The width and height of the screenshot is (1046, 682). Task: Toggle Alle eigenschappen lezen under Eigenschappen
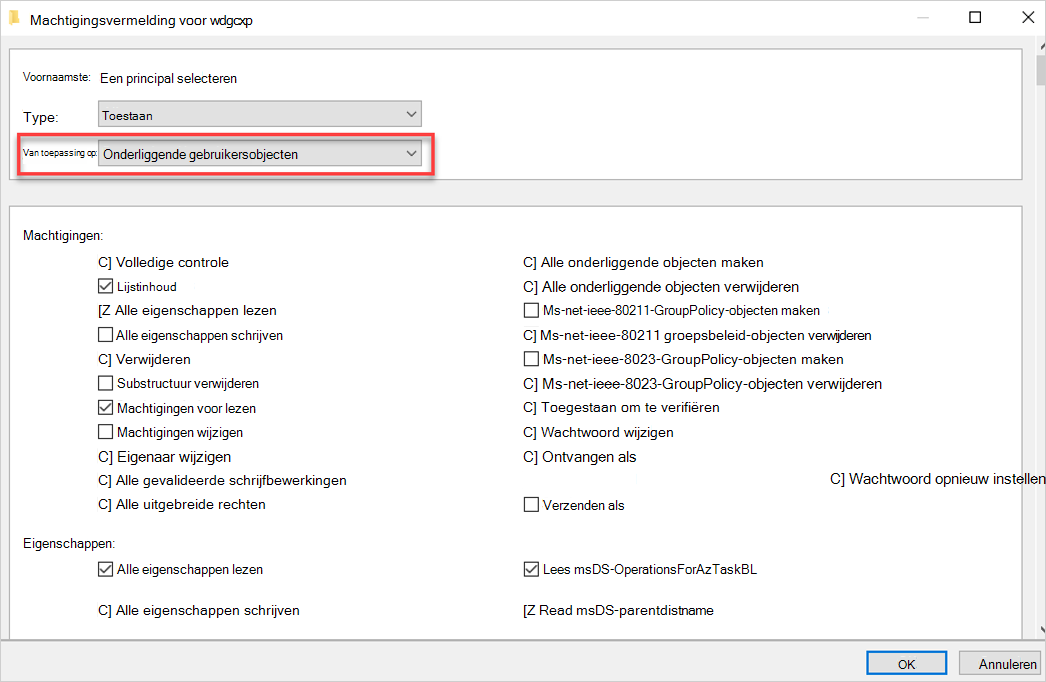(x=105, y=569)
